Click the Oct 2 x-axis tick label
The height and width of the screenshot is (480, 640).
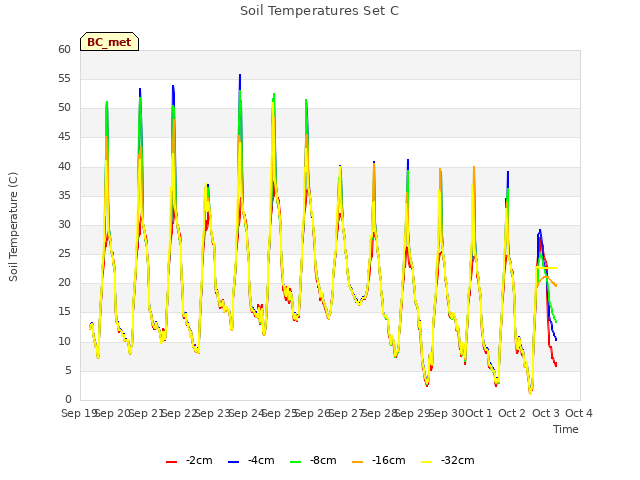[x=512, y=413]
